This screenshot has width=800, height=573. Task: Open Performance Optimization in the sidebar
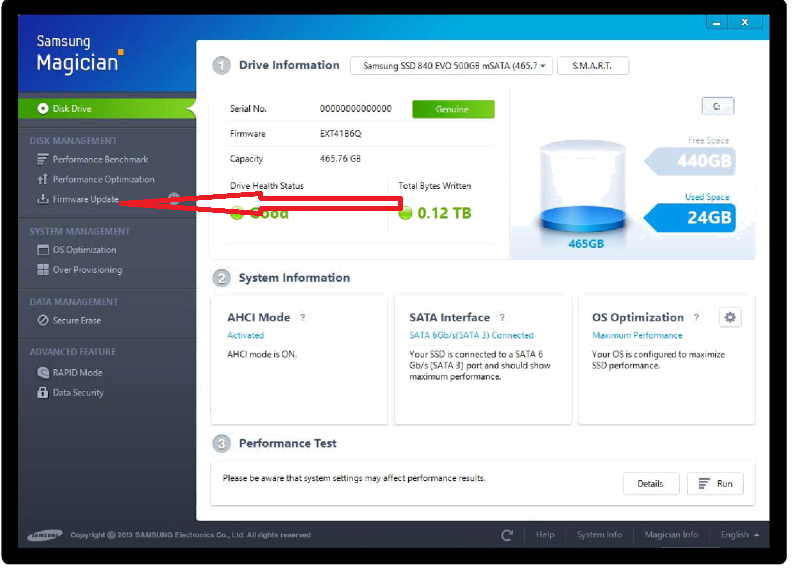103,180
